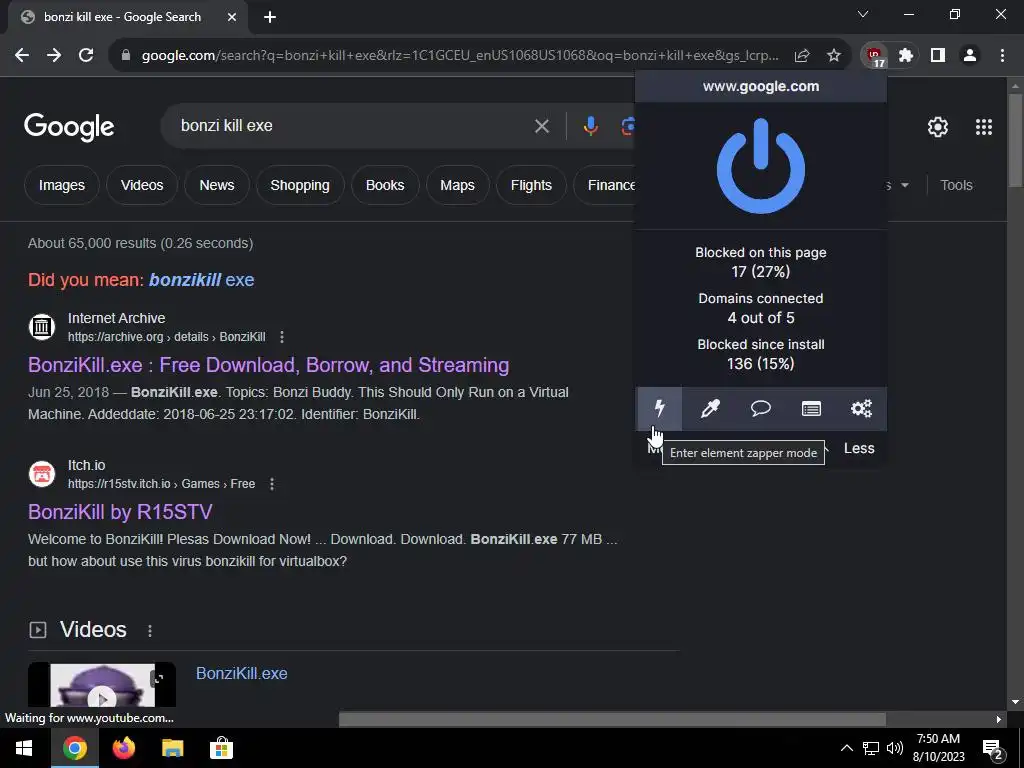Close the bonzi kill exe tab

coord(232,17)
